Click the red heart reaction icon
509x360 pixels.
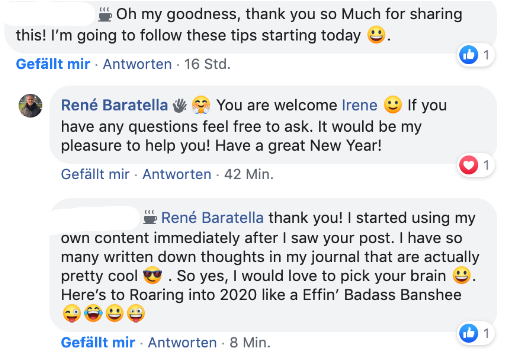[x=468, y=165]
